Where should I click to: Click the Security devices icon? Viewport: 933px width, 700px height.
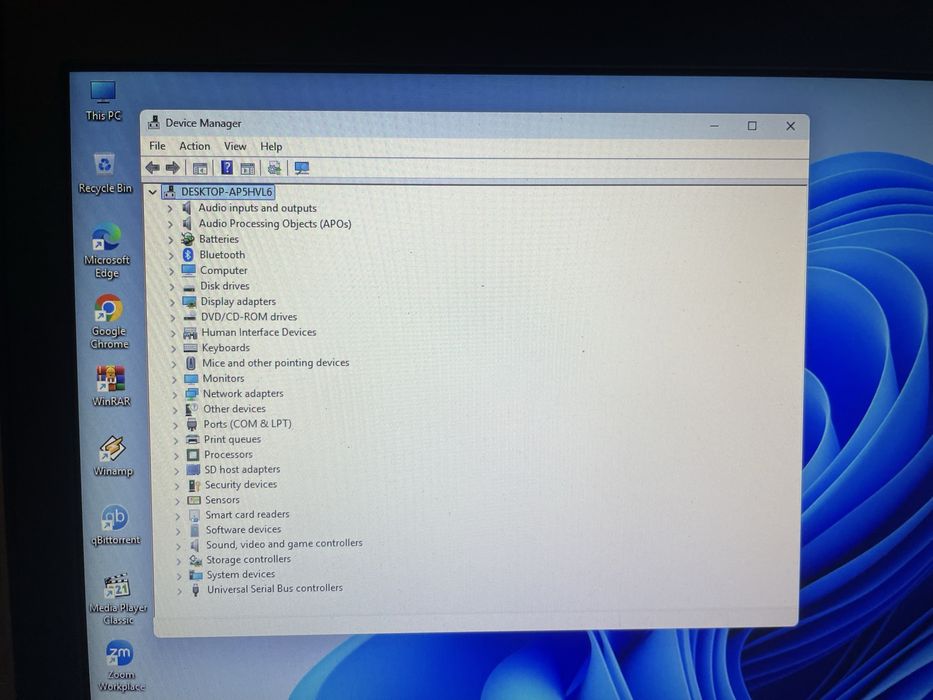tap(193, 485)
